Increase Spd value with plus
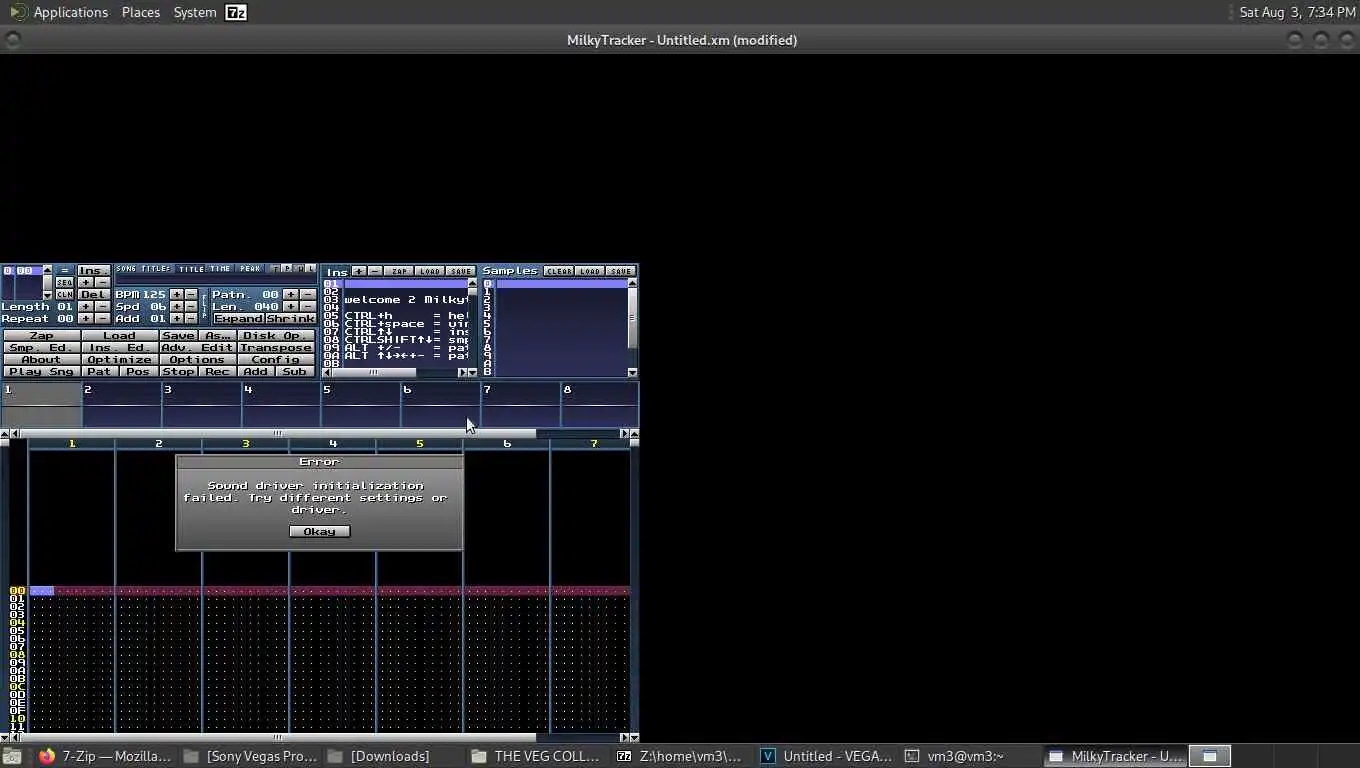 click(177, 307)
